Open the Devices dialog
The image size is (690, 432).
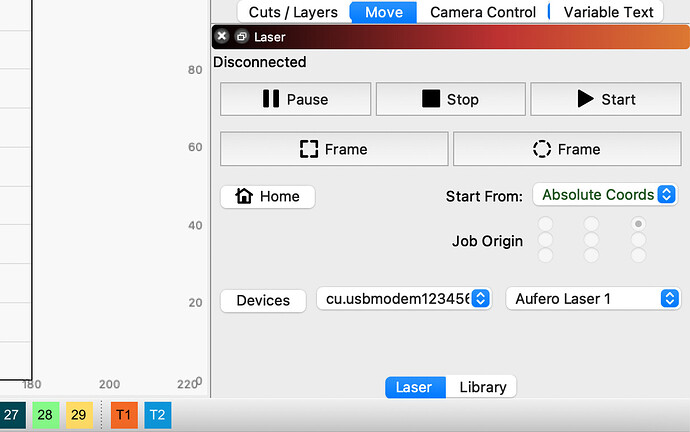[x=263, y=300]
